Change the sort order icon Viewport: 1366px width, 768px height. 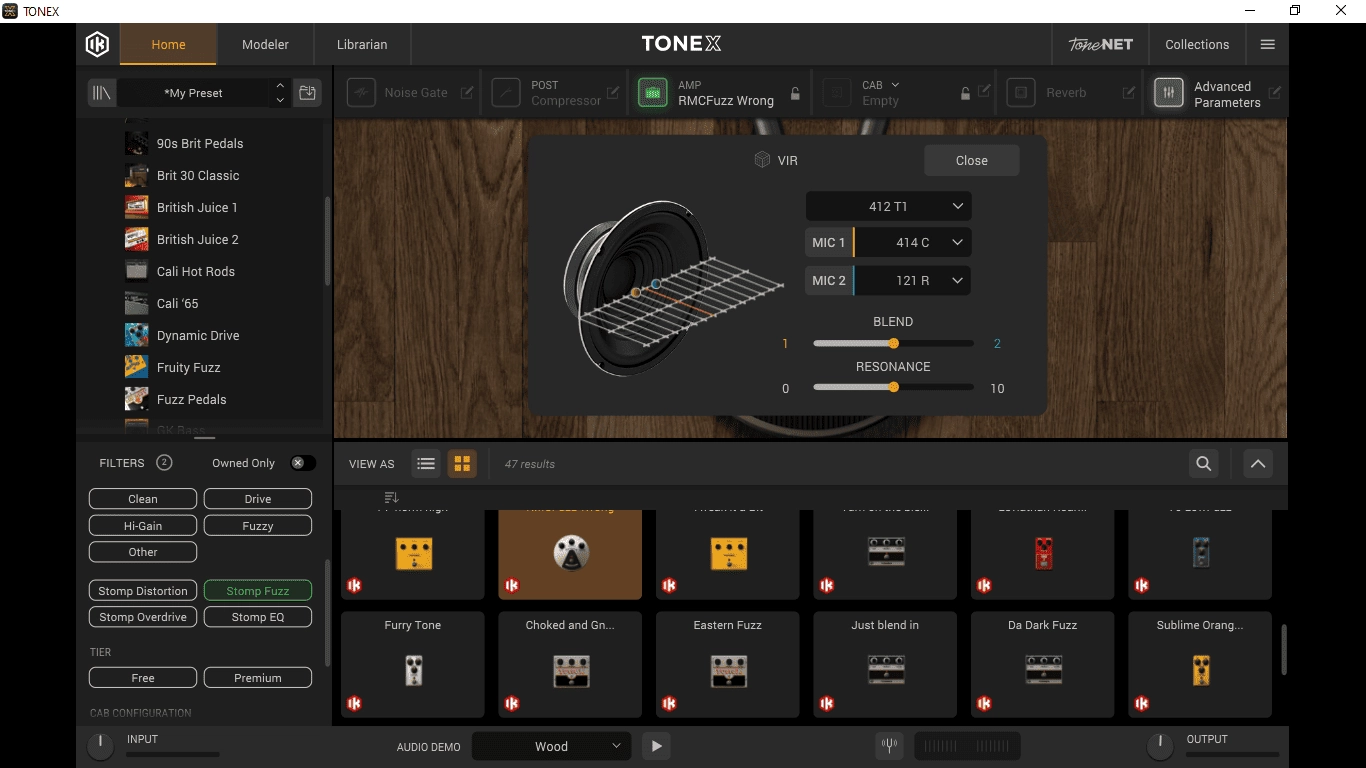391,497
